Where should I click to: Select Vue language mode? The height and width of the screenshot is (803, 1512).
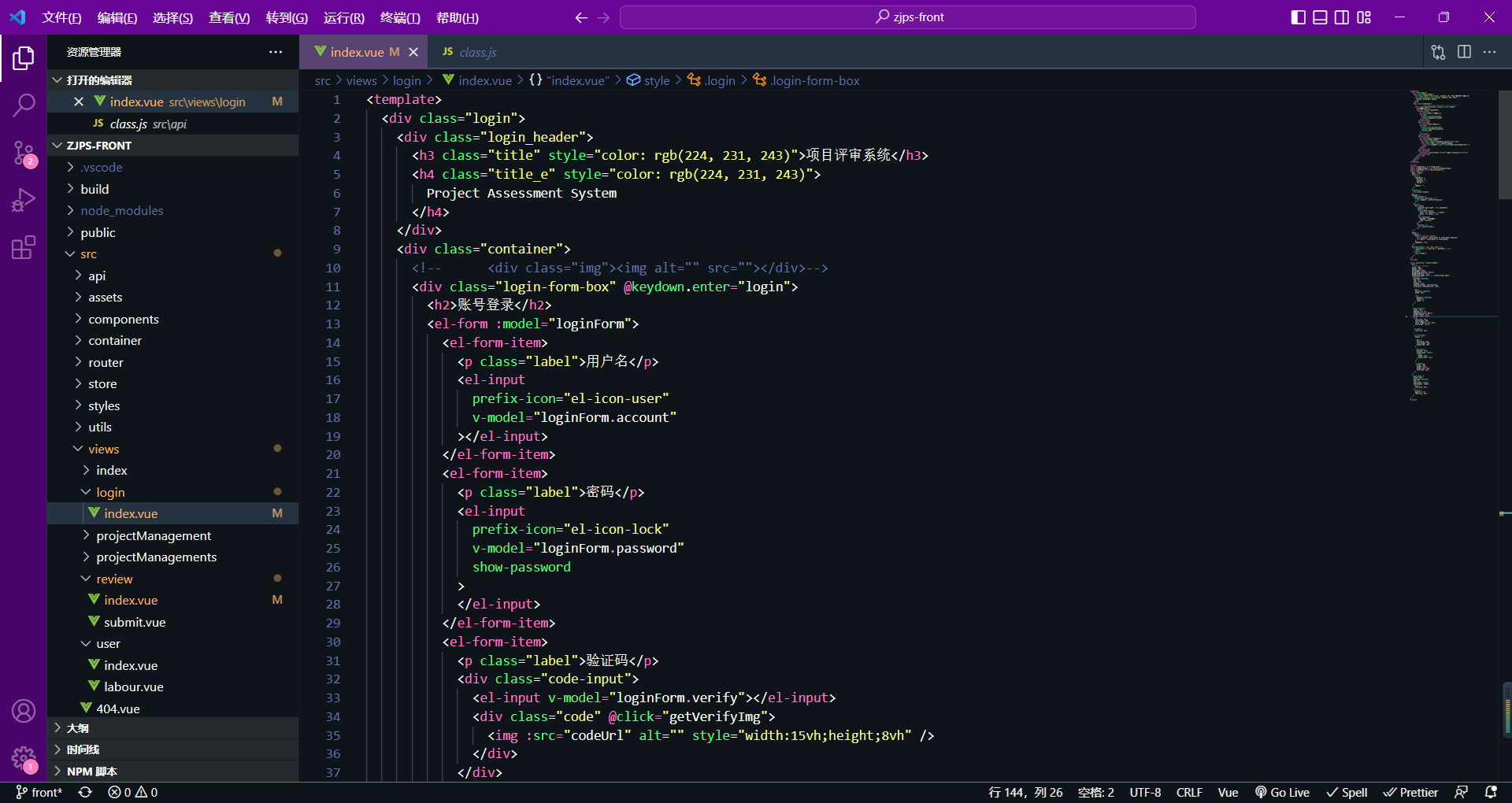point(1228,793)
